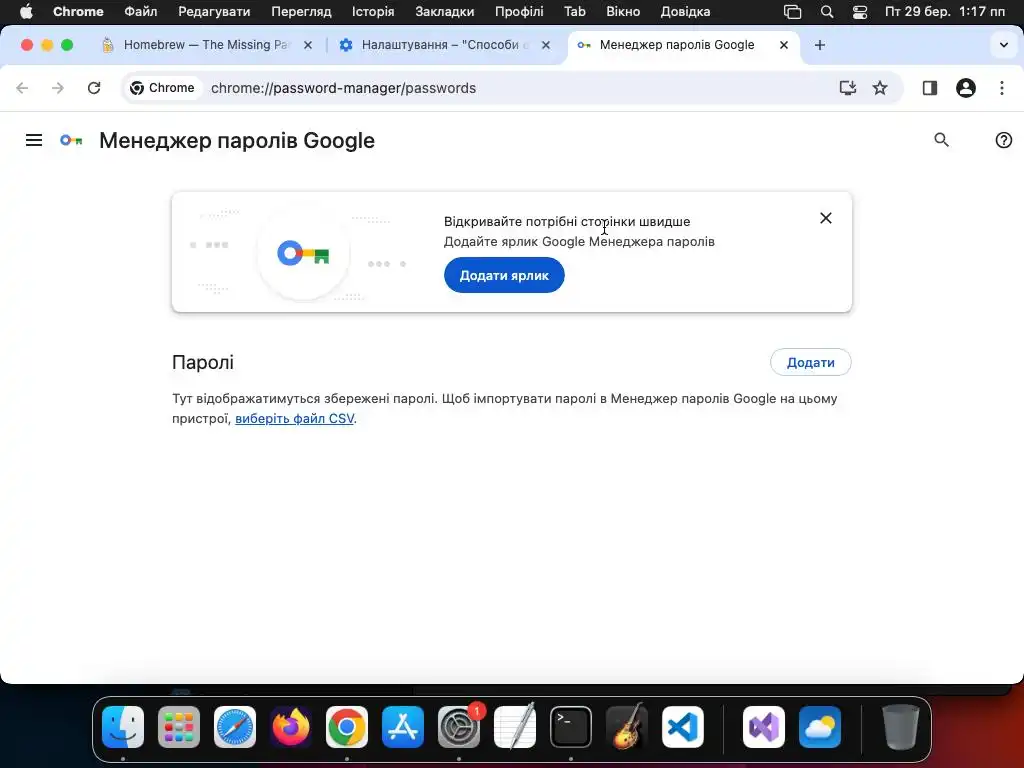
Task: Close the Homebrew tab
Action: click(308, 45)
